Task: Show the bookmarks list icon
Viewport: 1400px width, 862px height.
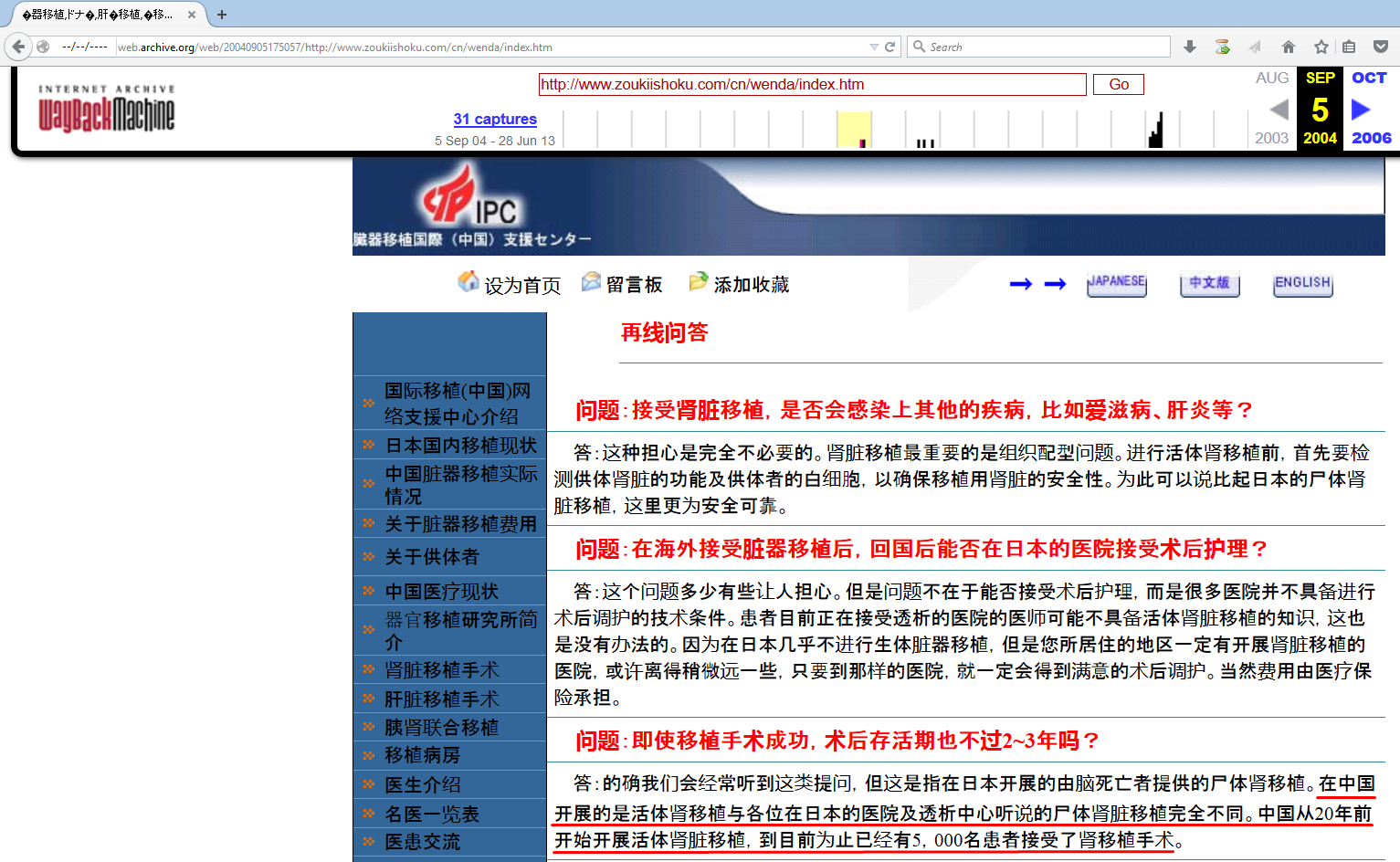Action: click(x=1349, y=47)
